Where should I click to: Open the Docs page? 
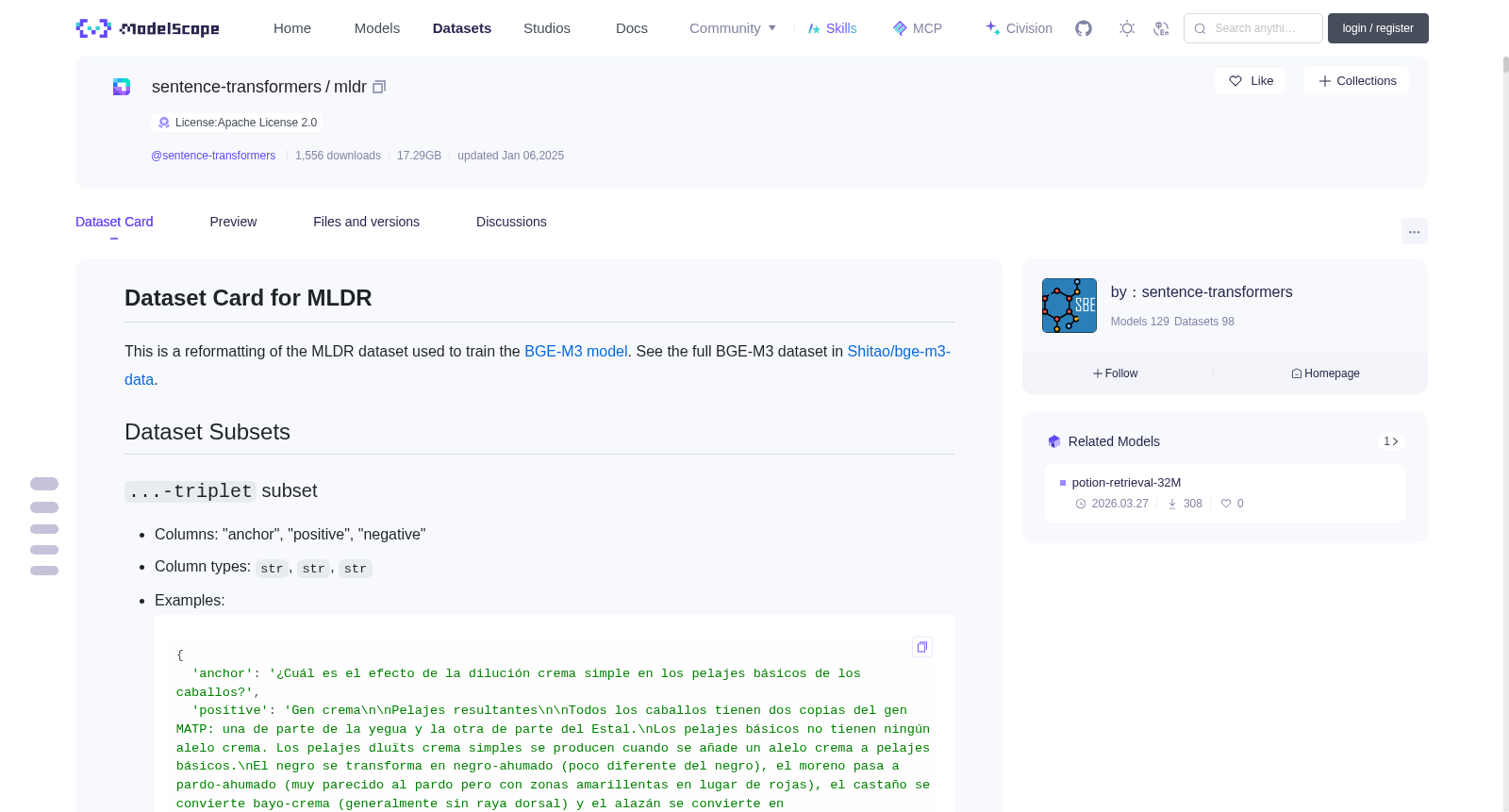(632, 28)
